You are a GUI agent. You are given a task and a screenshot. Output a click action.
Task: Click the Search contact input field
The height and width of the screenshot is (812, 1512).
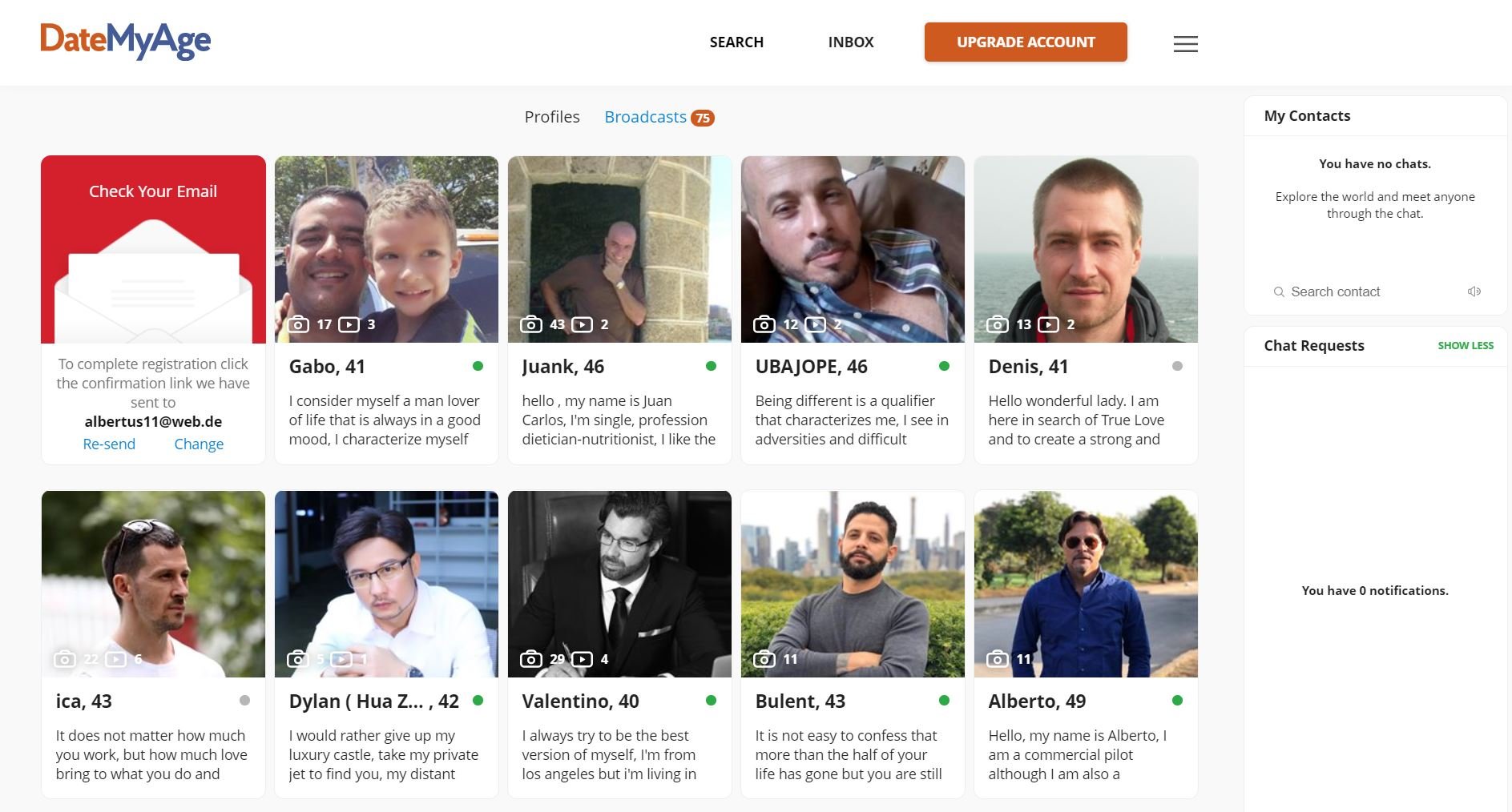click(x=1375, y=291)
